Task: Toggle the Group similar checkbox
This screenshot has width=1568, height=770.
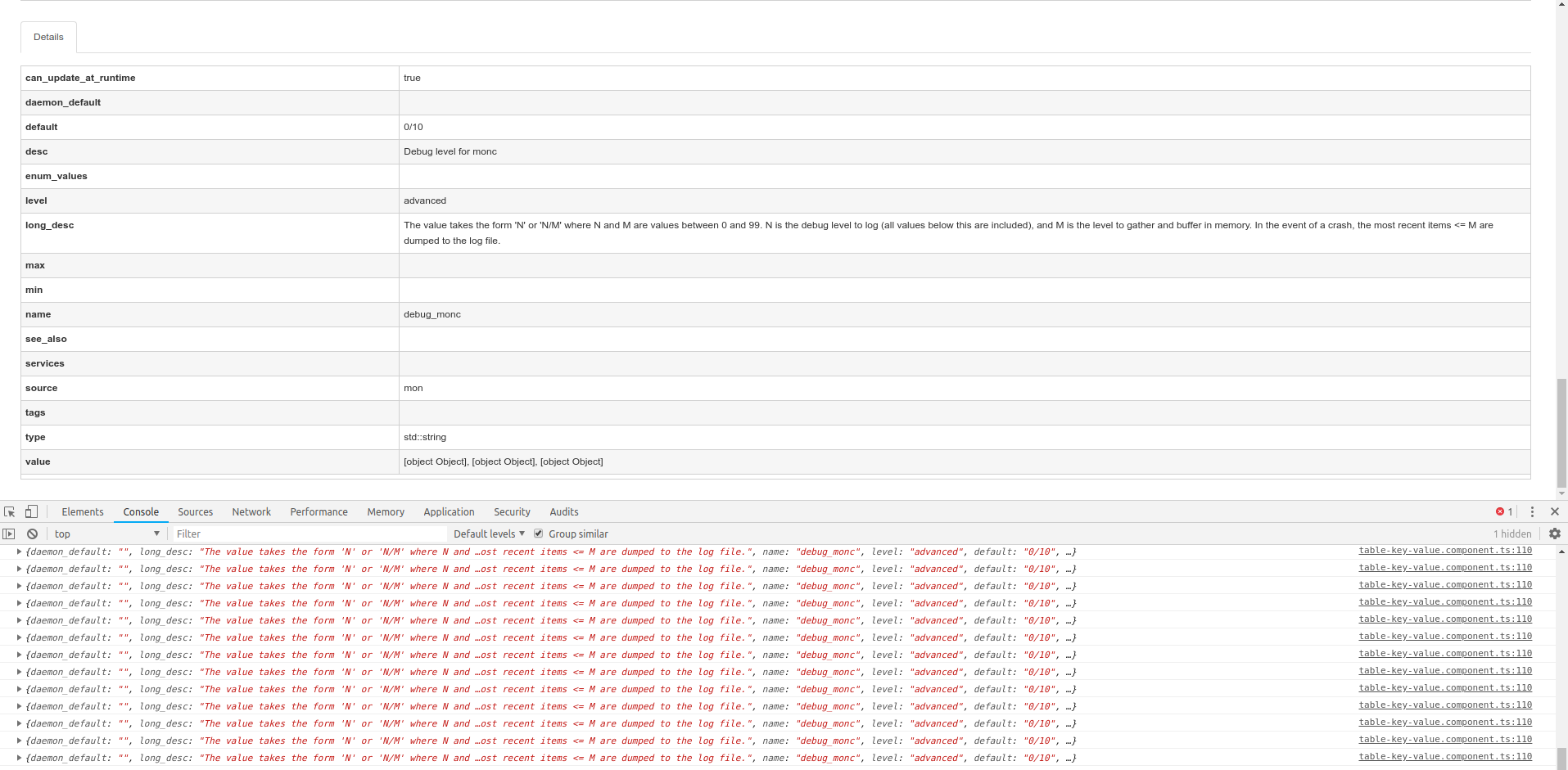Action: pyautogui.click(x=539, y=534)
